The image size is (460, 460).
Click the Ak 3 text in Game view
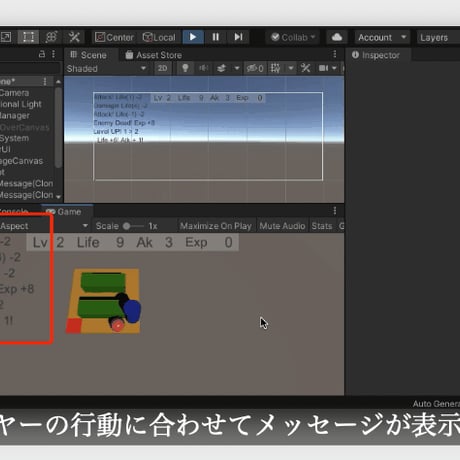click(154, 242)
